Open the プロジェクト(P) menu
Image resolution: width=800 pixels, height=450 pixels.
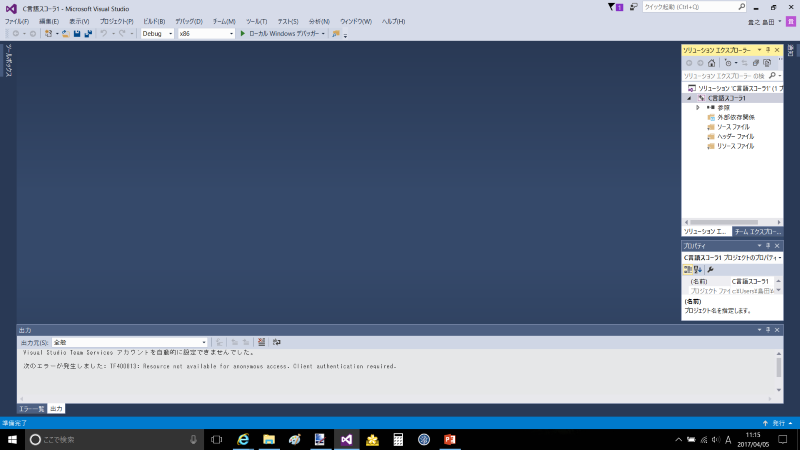[x=116, y=21]
